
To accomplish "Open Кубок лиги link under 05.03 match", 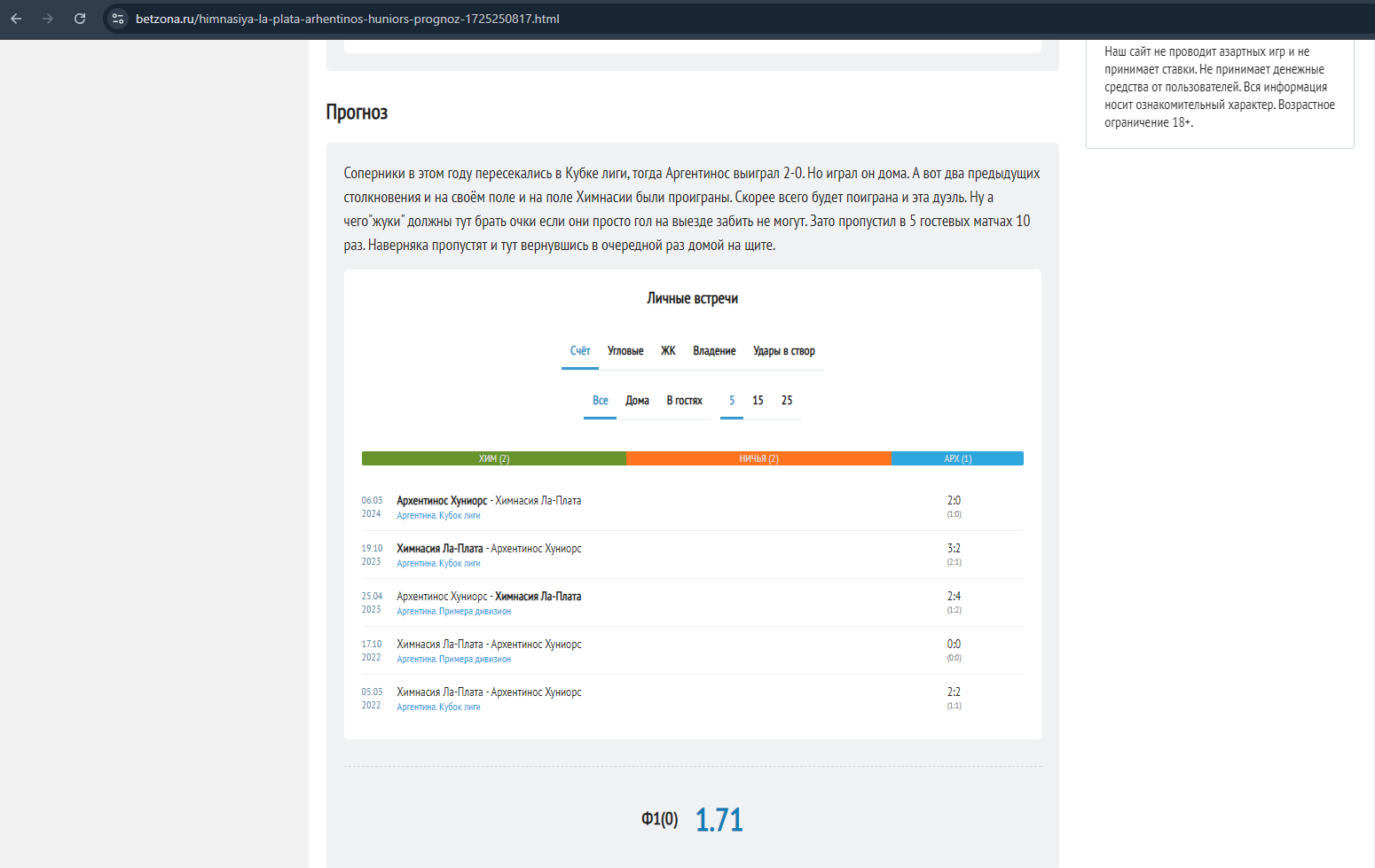I will point(438,708).
